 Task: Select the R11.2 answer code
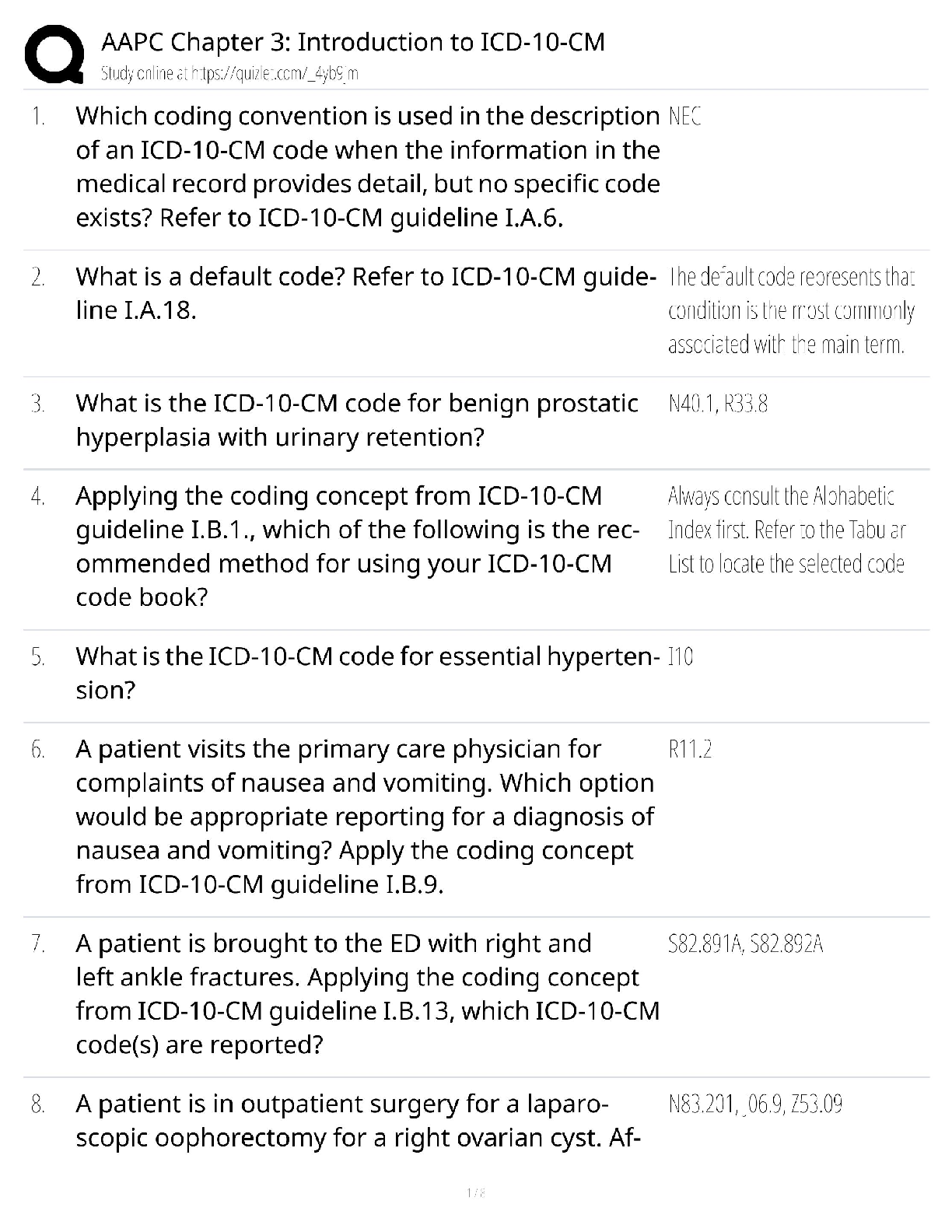point(690,750)
